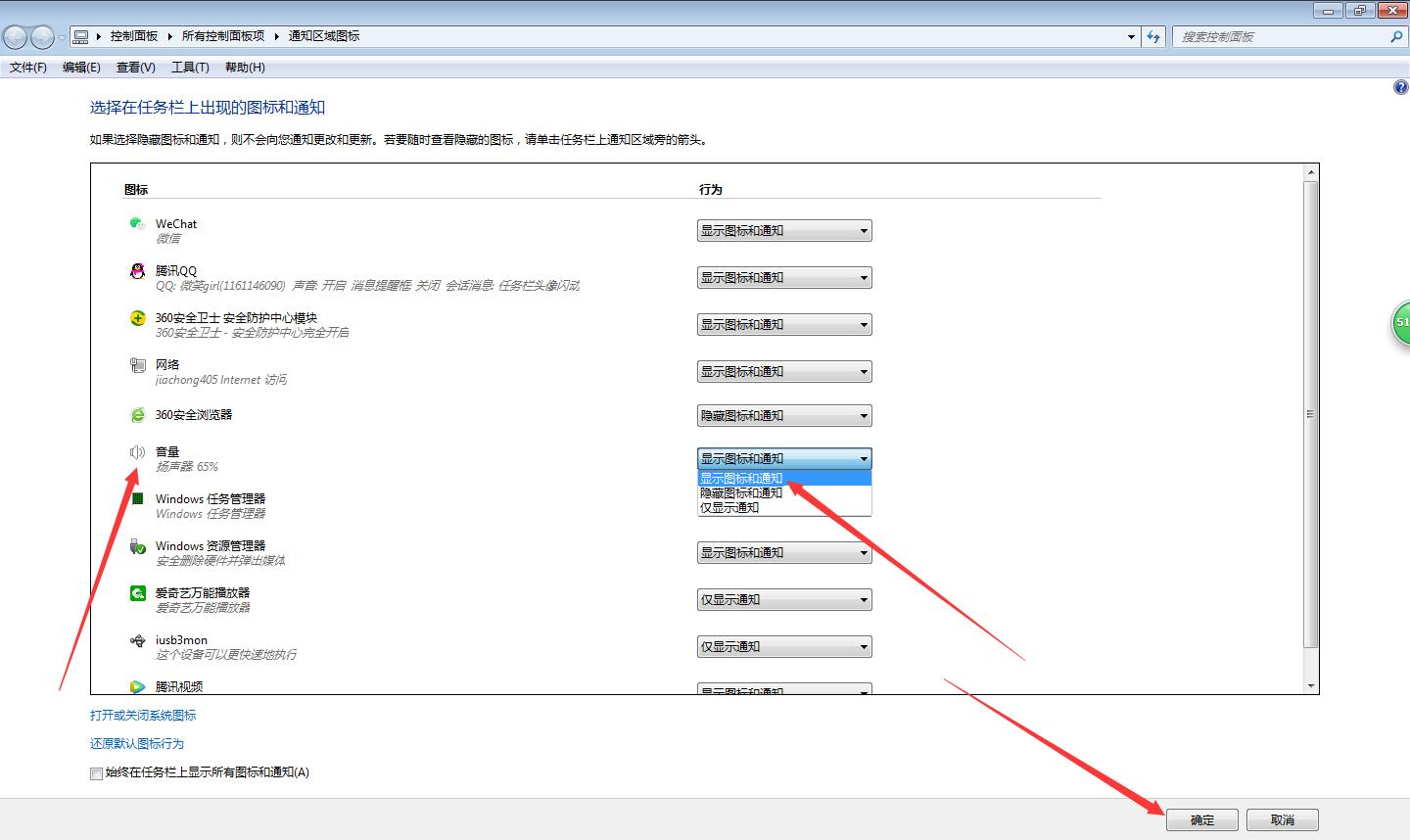Open 360安全浏览器 behavior dropdown

(784, 416)
